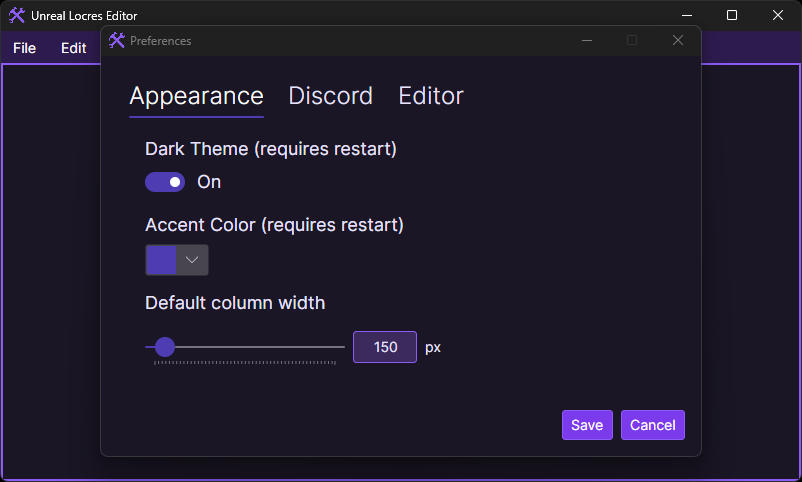This screenshot has height=482, width=802.
Task: Open the File menu
Action: tap(25, 48)
